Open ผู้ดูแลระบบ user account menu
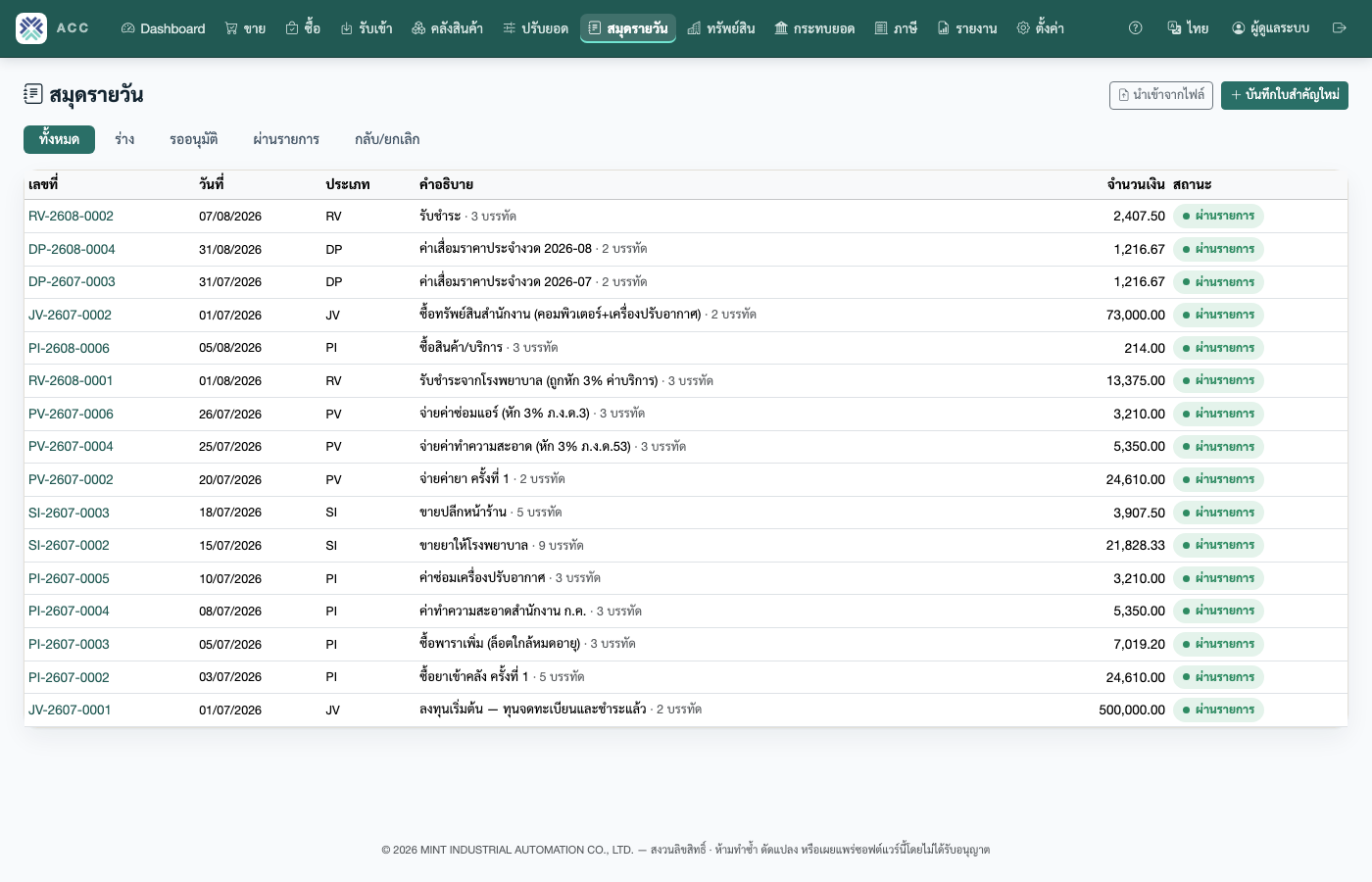This screenshot has width=1372, height=882. (x=1270, y=28)
